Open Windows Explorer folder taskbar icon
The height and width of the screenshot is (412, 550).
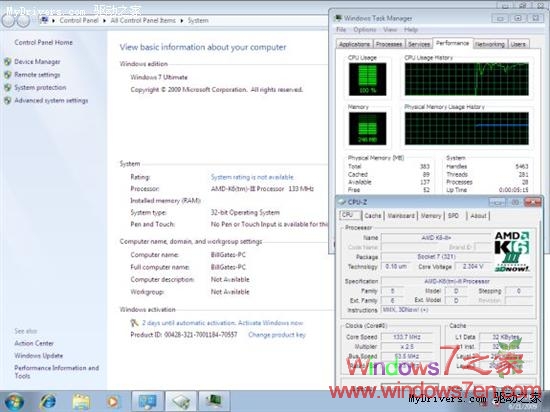pos(81,402)
